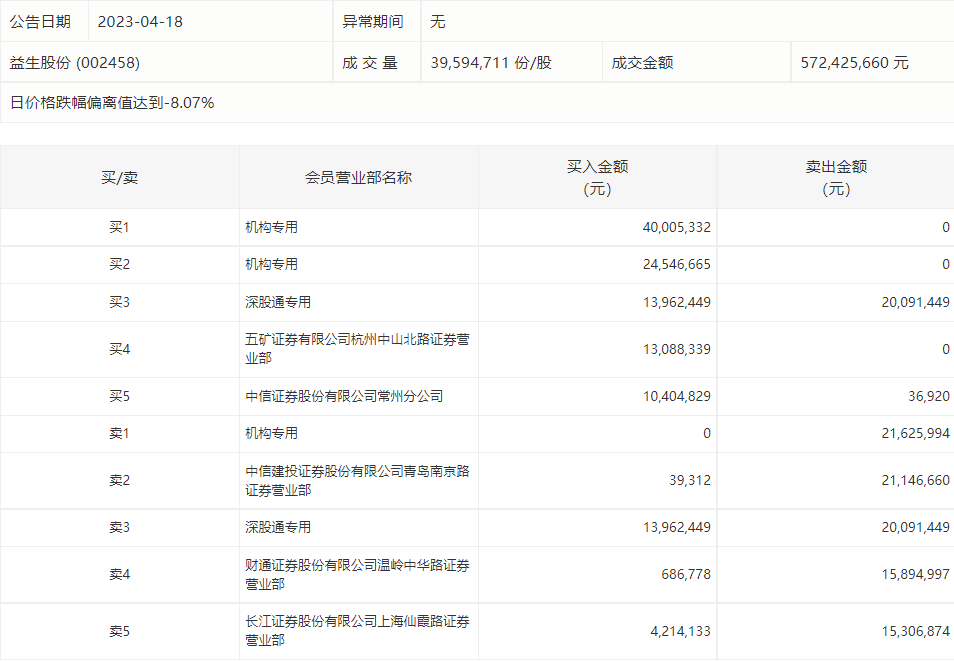Click the 会员营业部名称 column header
Image resolution: width=954 pixels, height=662 pixels.
(358, 178)
